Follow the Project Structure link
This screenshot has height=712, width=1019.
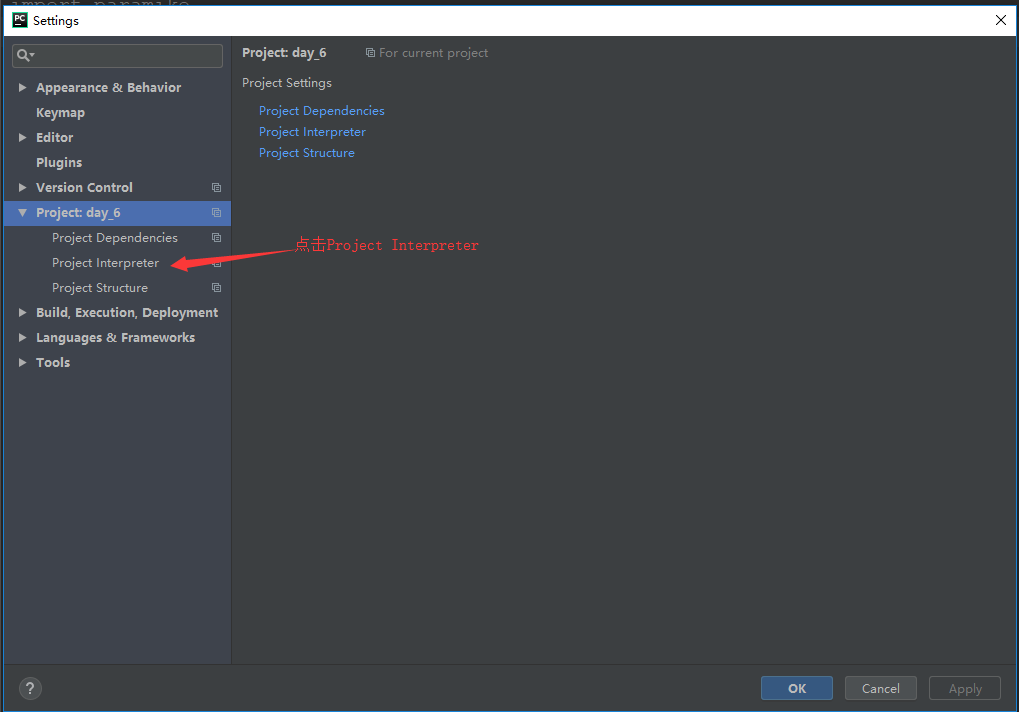307,153
